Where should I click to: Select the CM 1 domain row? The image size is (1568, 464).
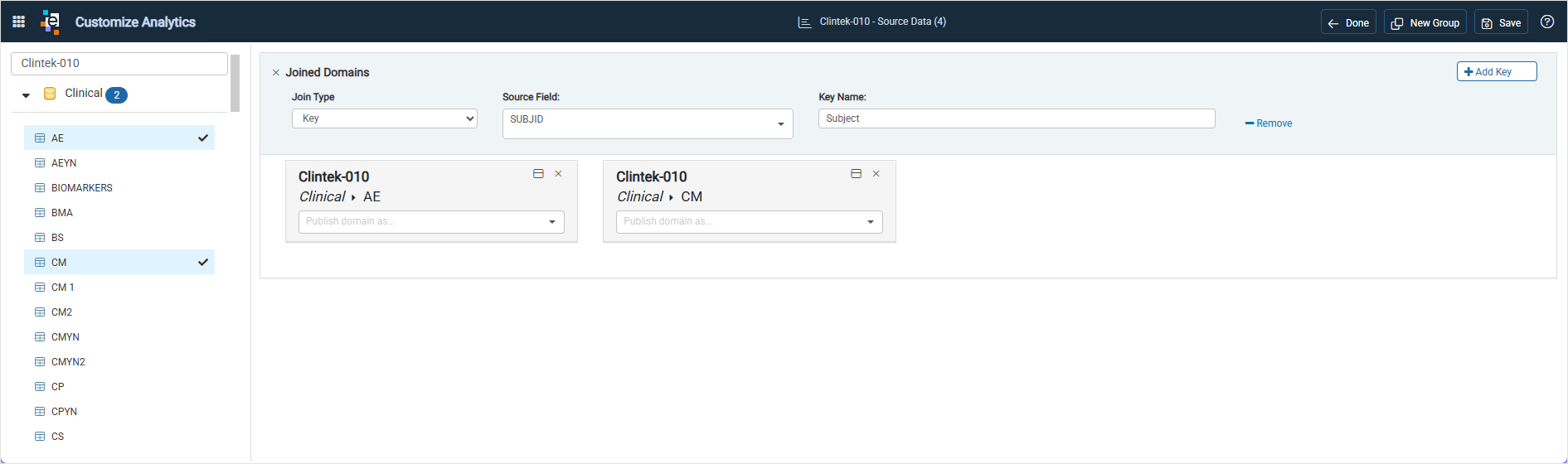119,288
